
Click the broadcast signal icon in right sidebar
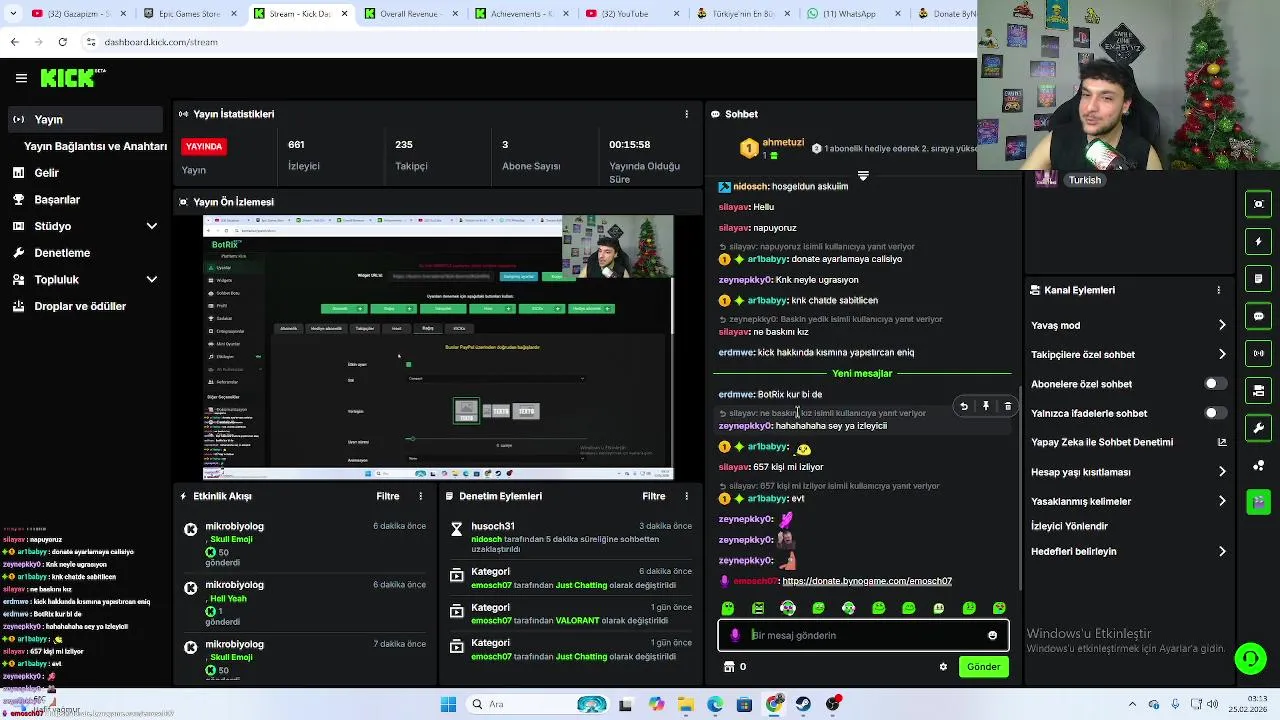[x=1259, y=353]
